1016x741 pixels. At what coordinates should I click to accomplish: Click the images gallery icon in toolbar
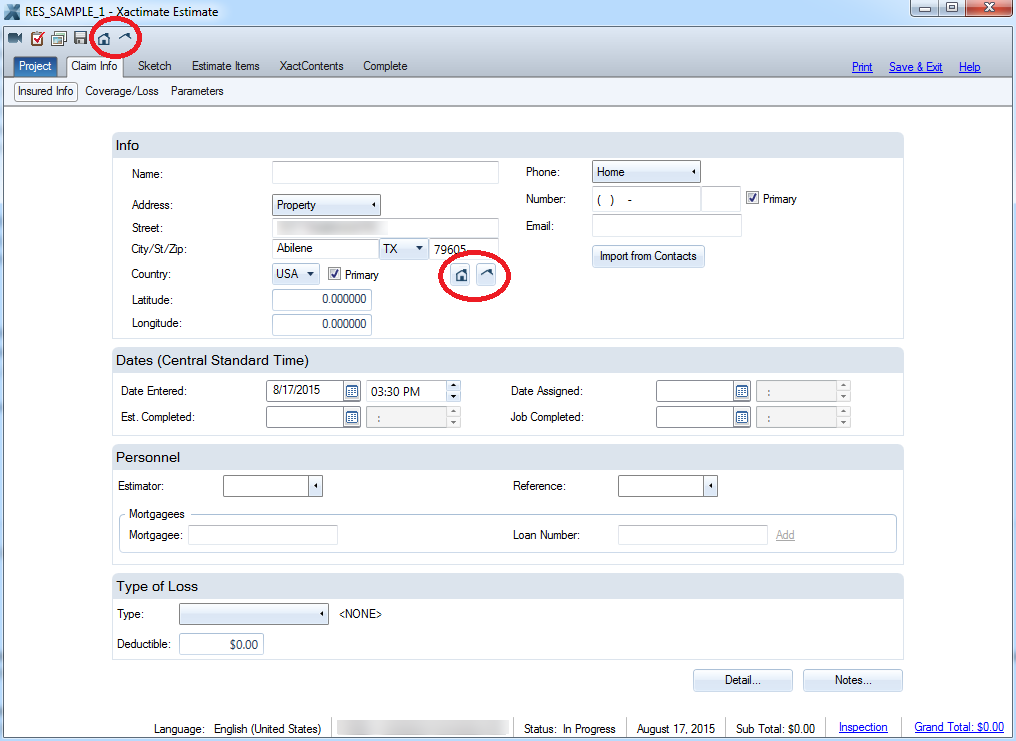coord(59,39)
